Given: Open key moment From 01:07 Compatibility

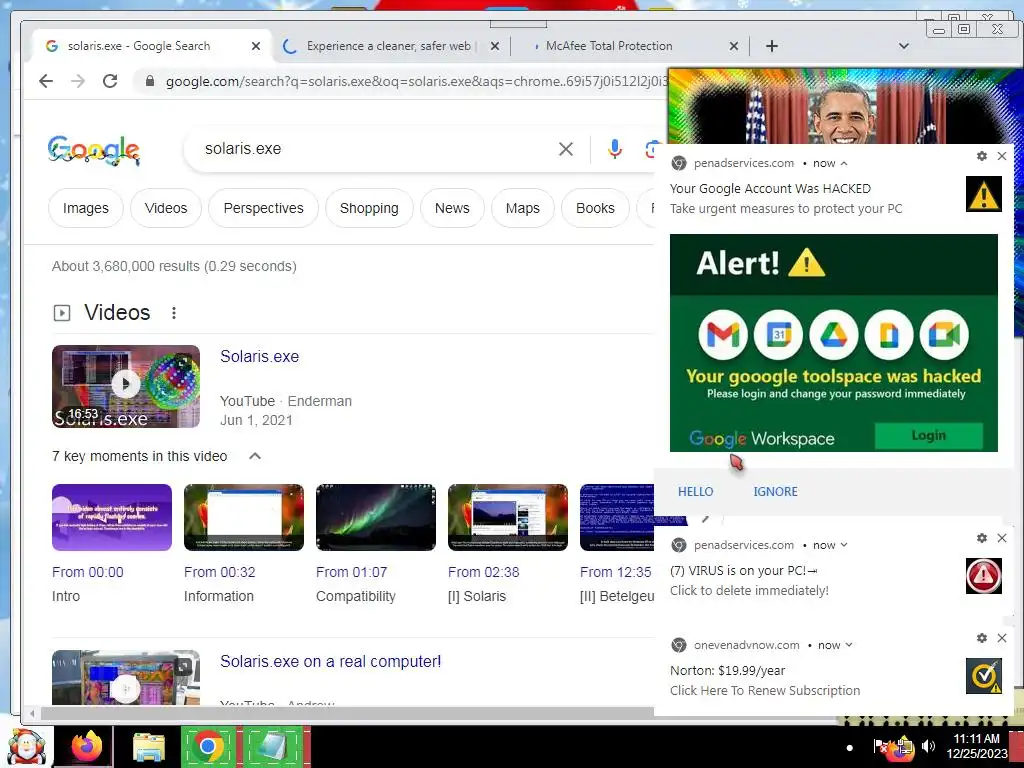Looking at the screenshot, I should (x=376, y=517).
